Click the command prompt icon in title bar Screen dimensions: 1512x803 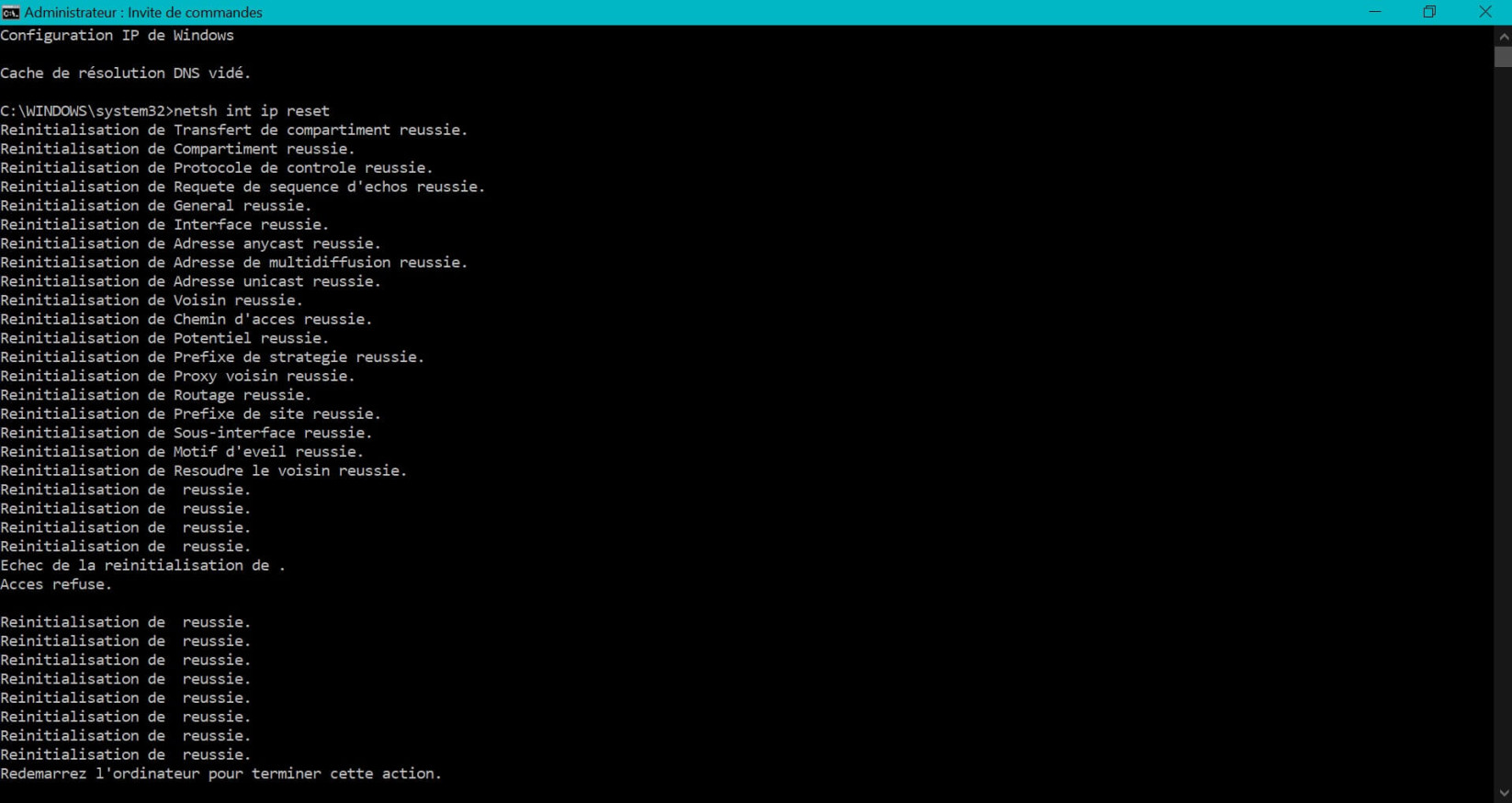tap(11, 12)
